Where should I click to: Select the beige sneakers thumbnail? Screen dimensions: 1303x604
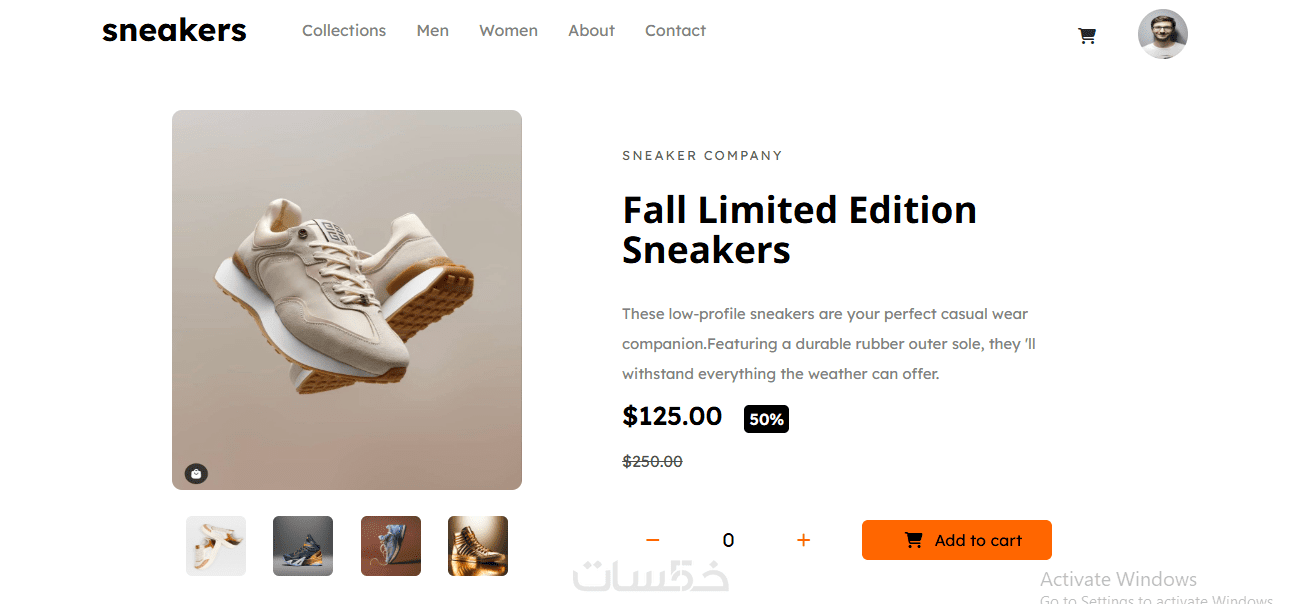(x=216, y=546)
